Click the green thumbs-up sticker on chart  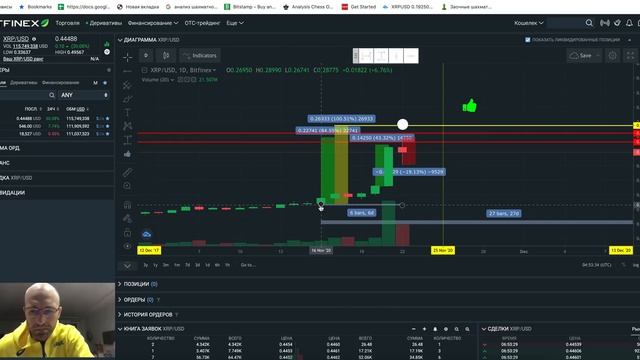tap(469, 106)
